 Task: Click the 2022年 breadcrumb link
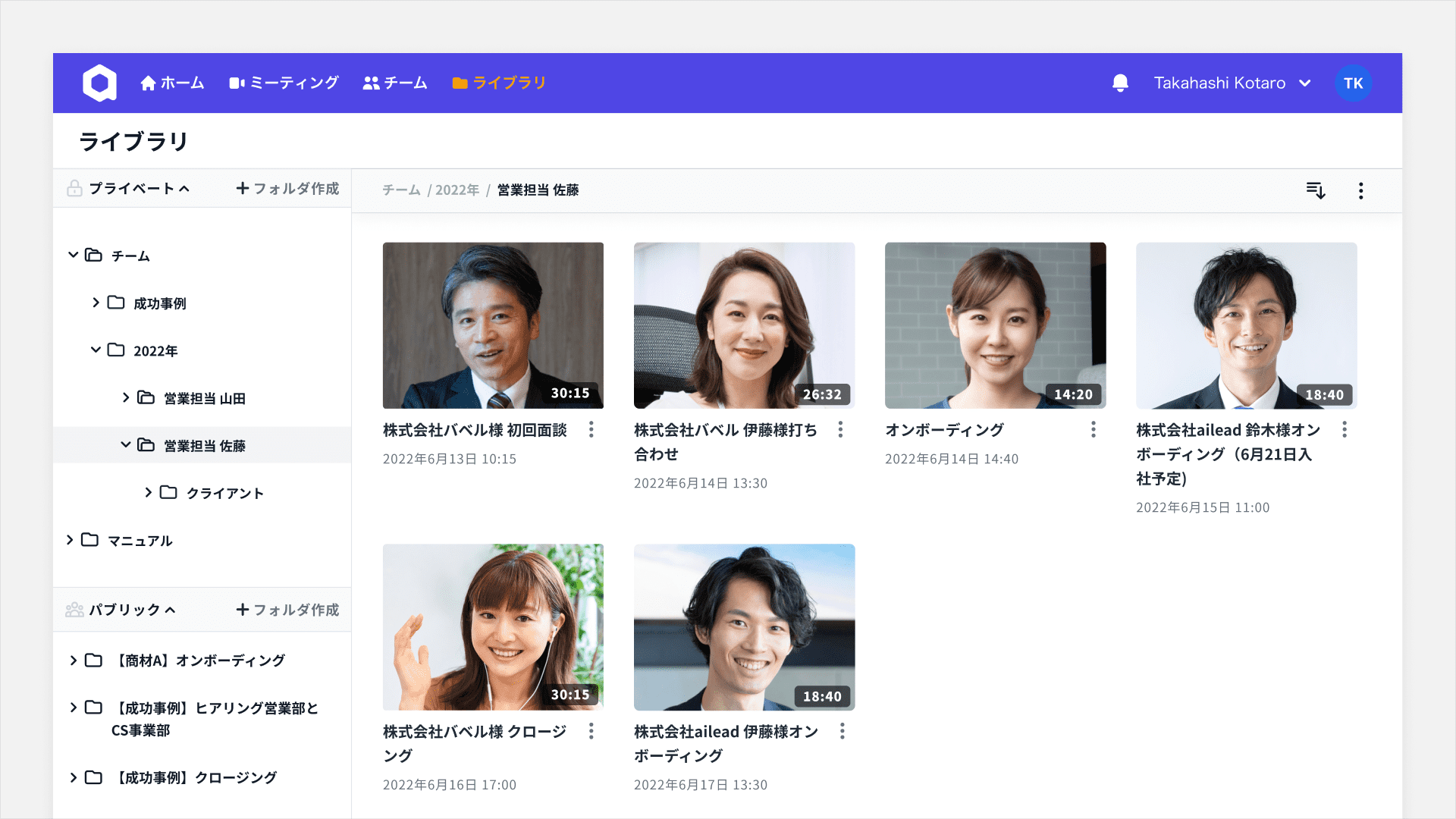[x=457, y=190]
